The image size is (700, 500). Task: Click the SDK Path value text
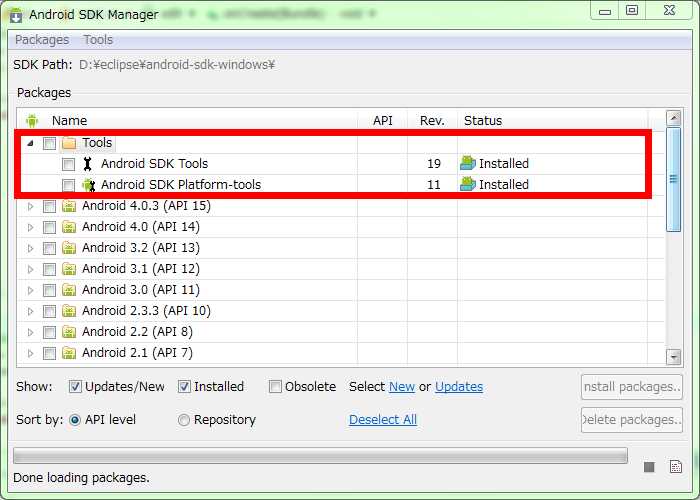[x=177, y=65]
